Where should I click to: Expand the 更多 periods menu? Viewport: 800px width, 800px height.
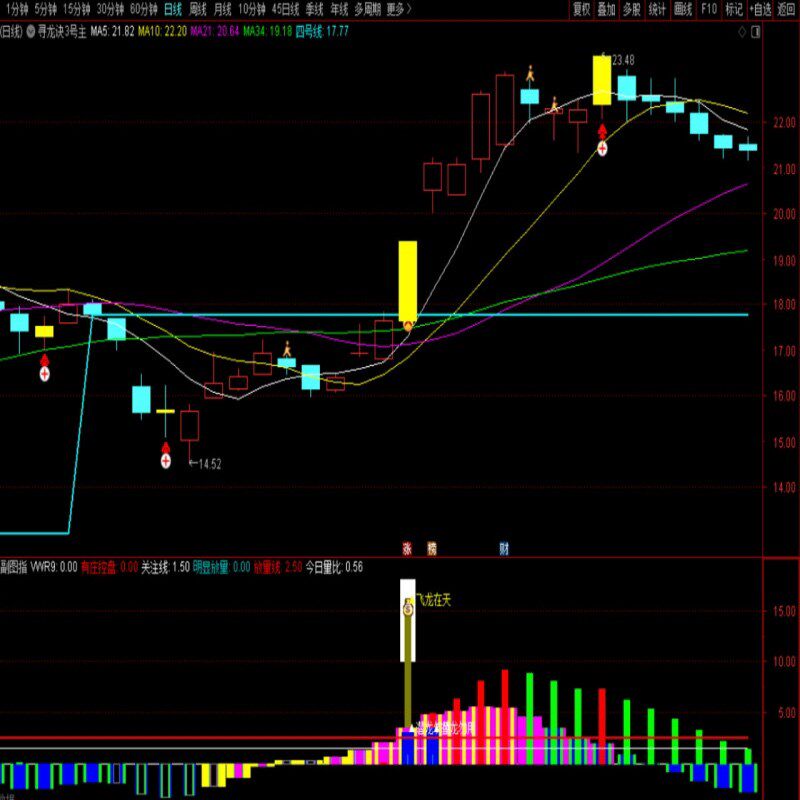click(399, 9)
